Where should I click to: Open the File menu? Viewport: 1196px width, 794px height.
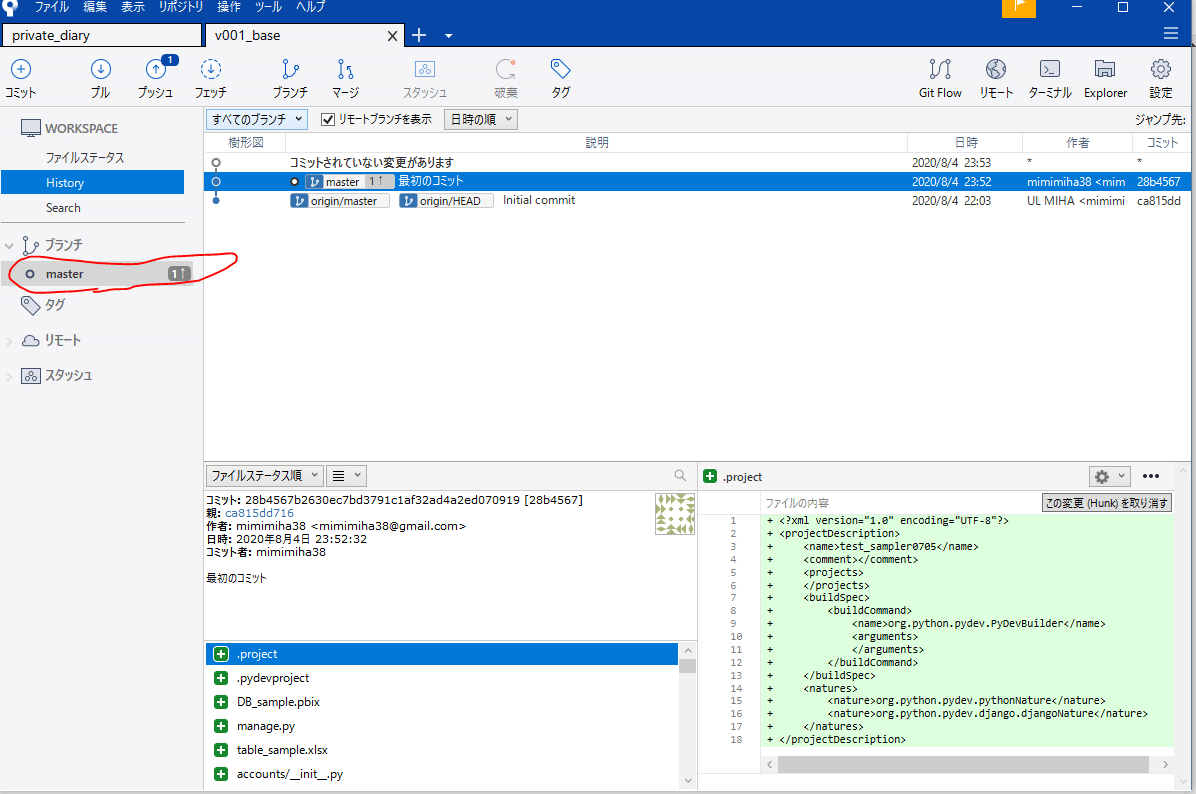pyautogui.click(x=52, y=7)
